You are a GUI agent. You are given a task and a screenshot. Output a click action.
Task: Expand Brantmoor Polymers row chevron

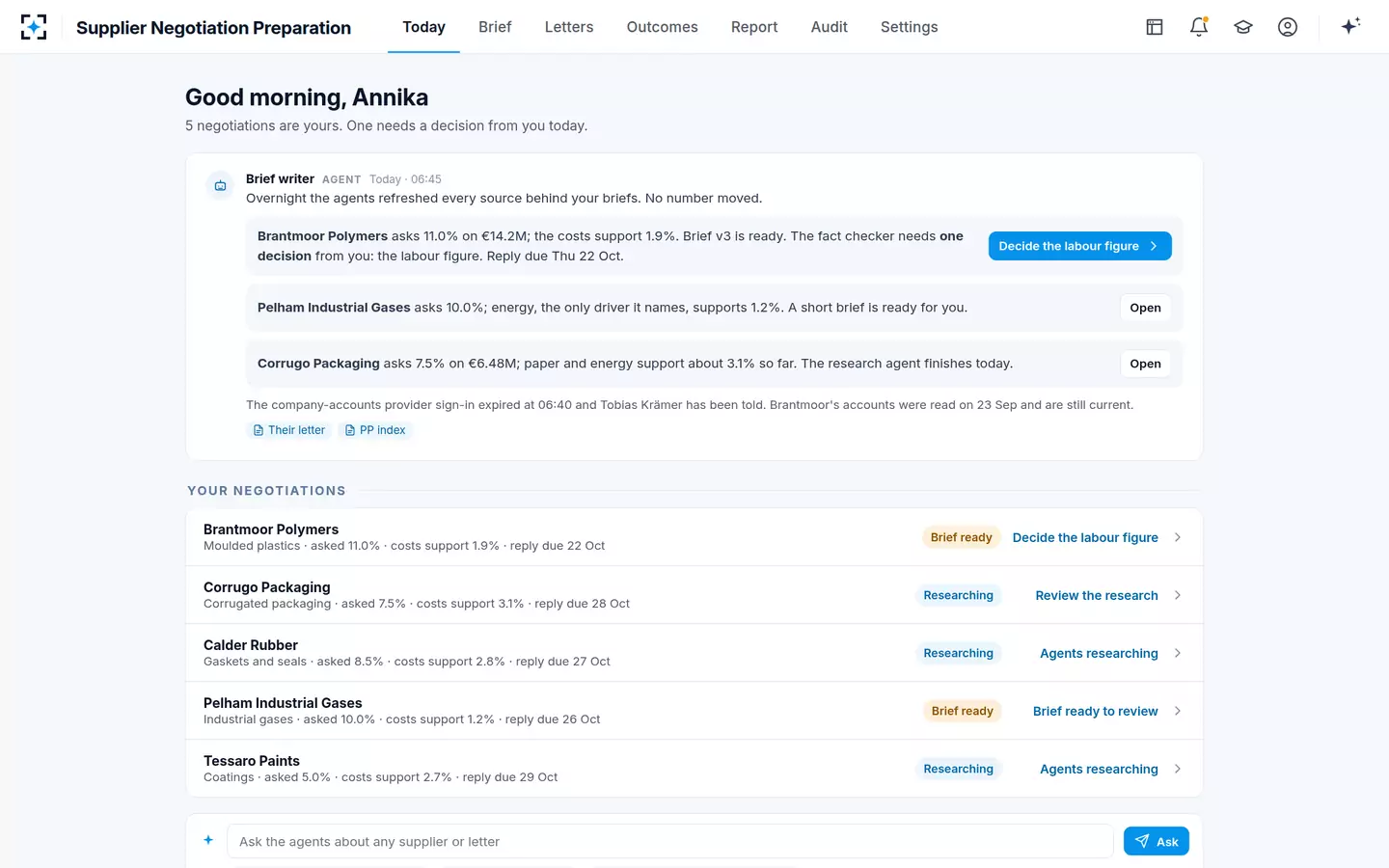pos(1178,537)
